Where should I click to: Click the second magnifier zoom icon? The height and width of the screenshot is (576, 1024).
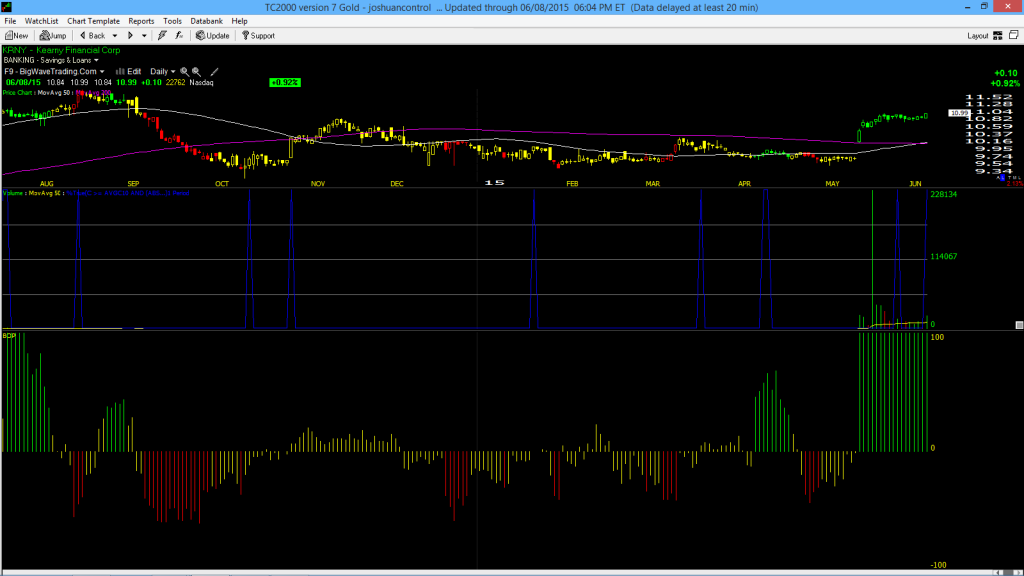pyautogui.click(x=196, y=71)
